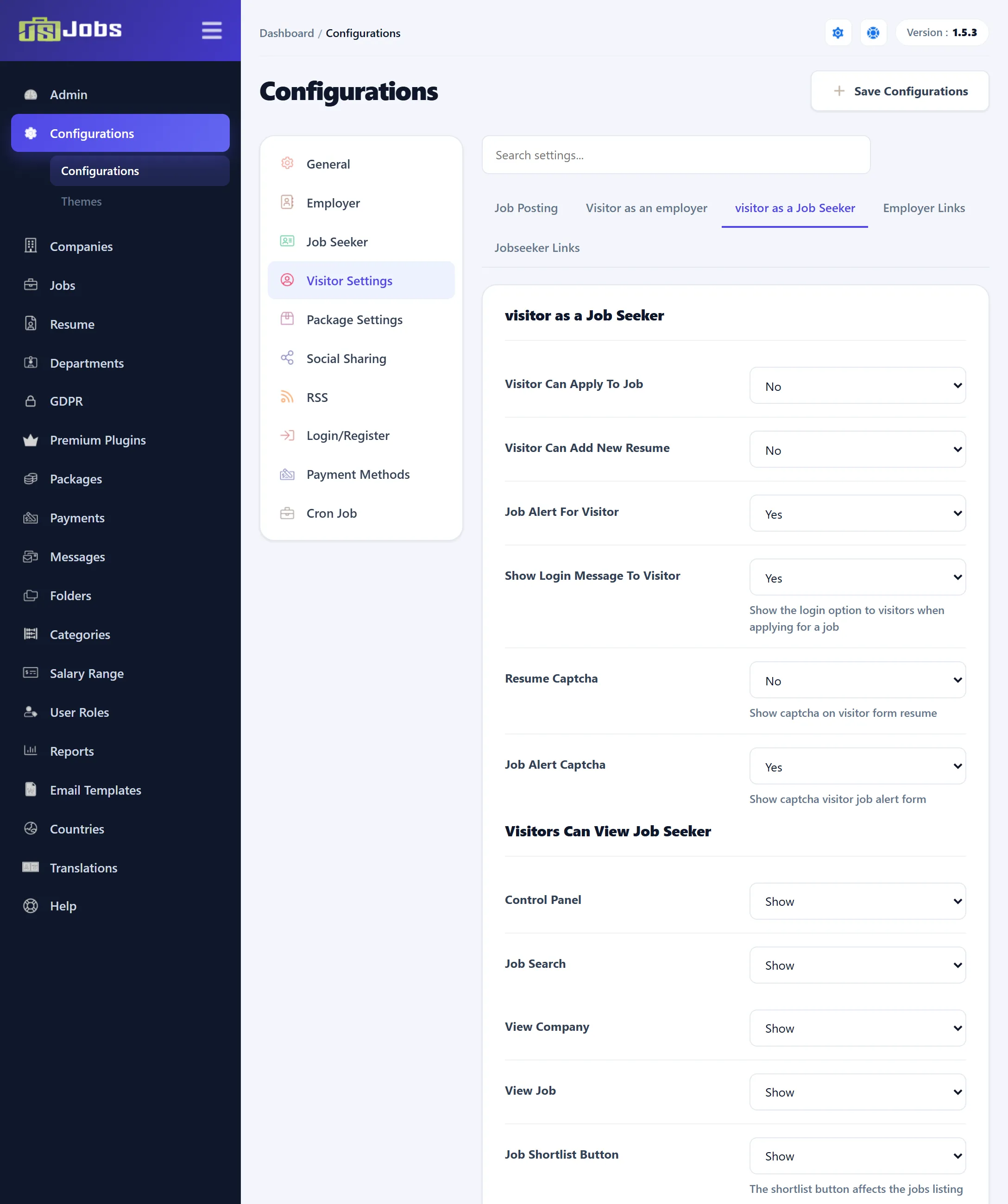Click the Social Sharing share icon
Viewport: 1008px width, 1204px height.
pyautogui.click(x=287, y=358)
